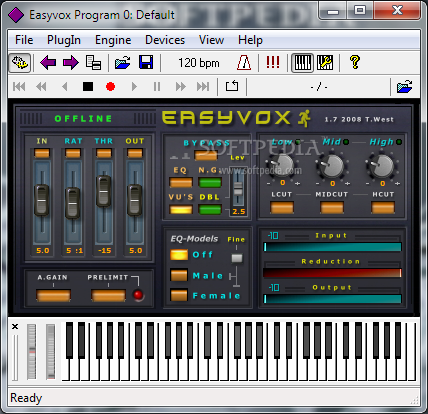The width and height of the screenshot is (428, 414).
Task: Open the File menu
Action: (x=24, y=40)
